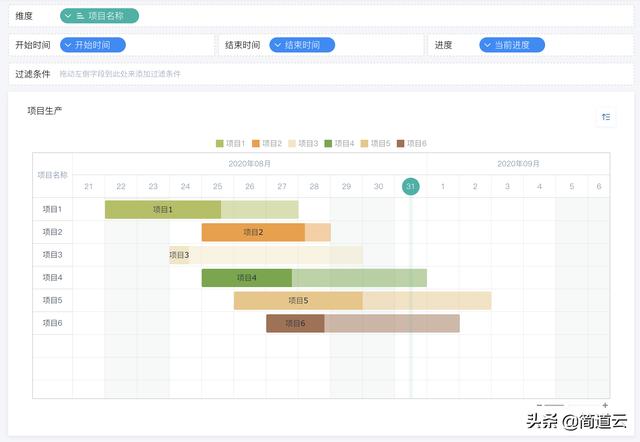Screen dimensions: 640x442
Task: Open dropdown arrow on 项目名称 dimension pill
Action: coord(68,16)
